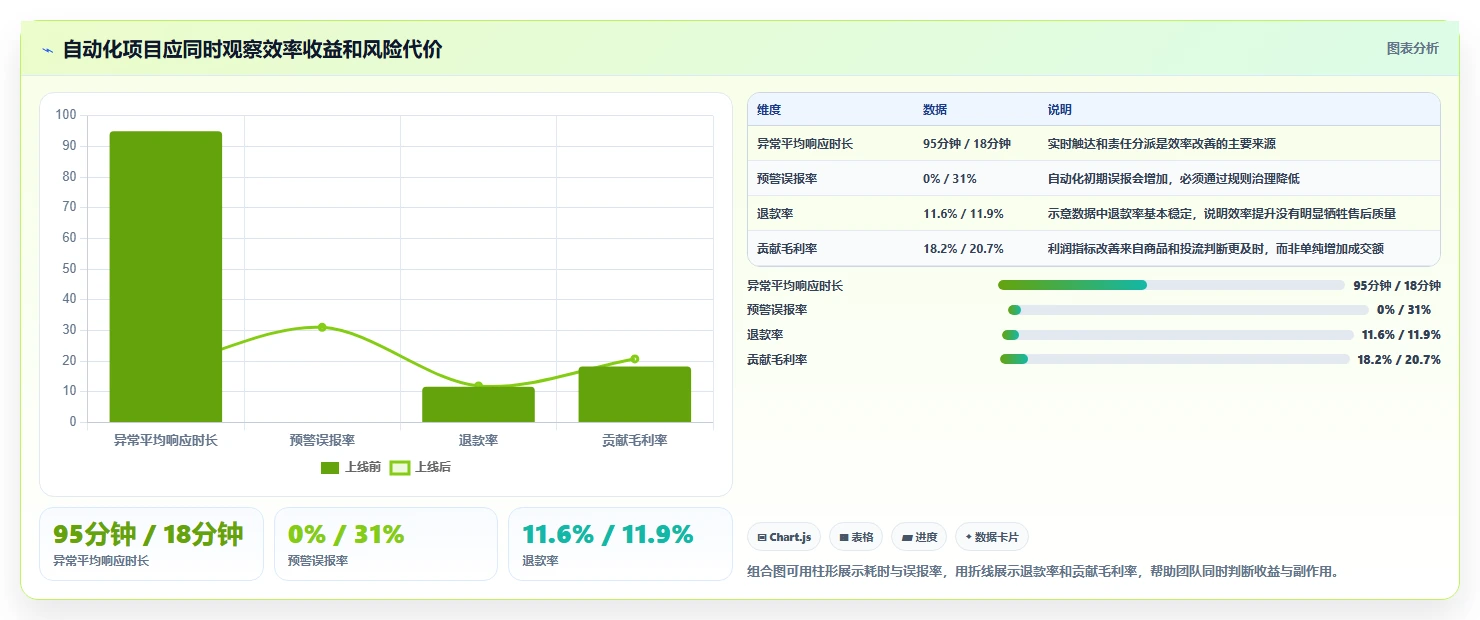Select the 进度 chip
This screenshot has width=1480, height=620.
pyautogui.click(x=919, y=537)
